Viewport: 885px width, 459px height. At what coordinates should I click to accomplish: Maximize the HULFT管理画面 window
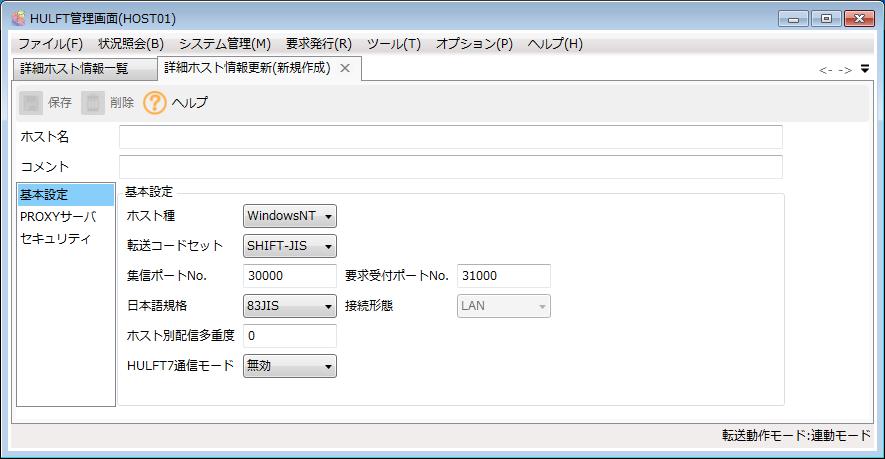click(x=826, y=19)
